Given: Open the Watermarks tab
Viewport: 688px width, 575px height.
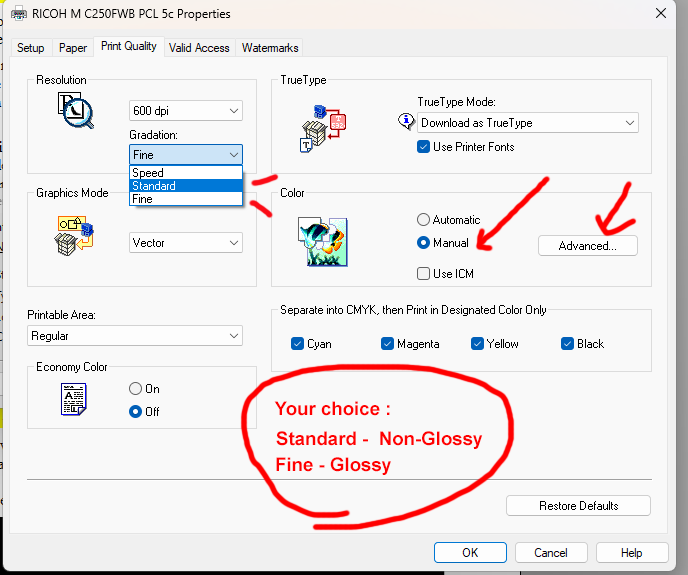Looking at the screenshot, I should (x=270, y=47).
